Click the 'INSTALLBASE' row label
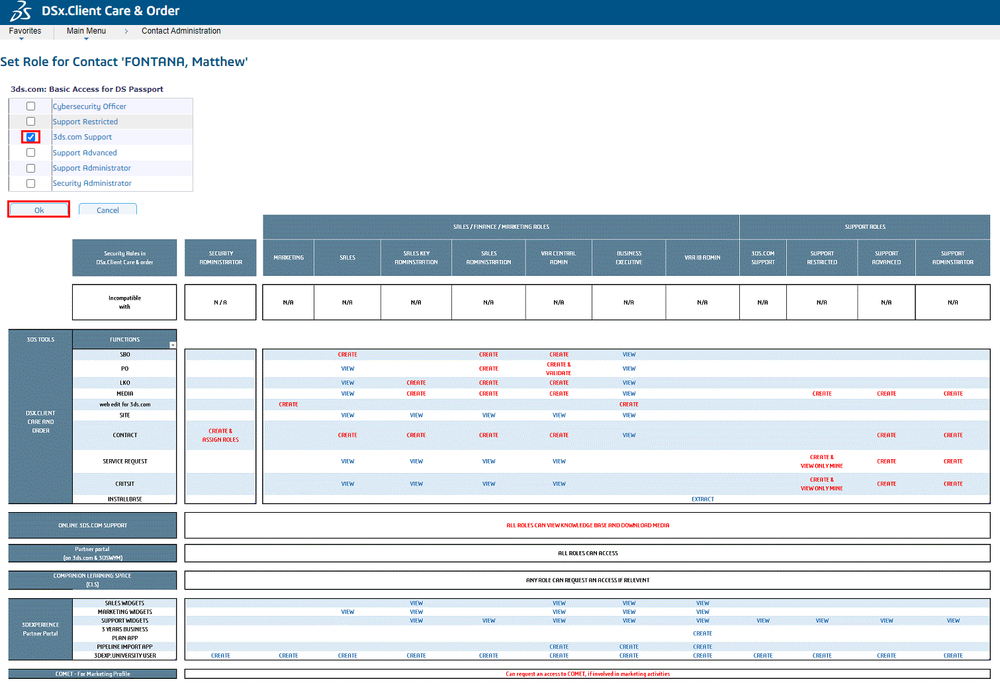1000x688 pixels. coord(124,499)
